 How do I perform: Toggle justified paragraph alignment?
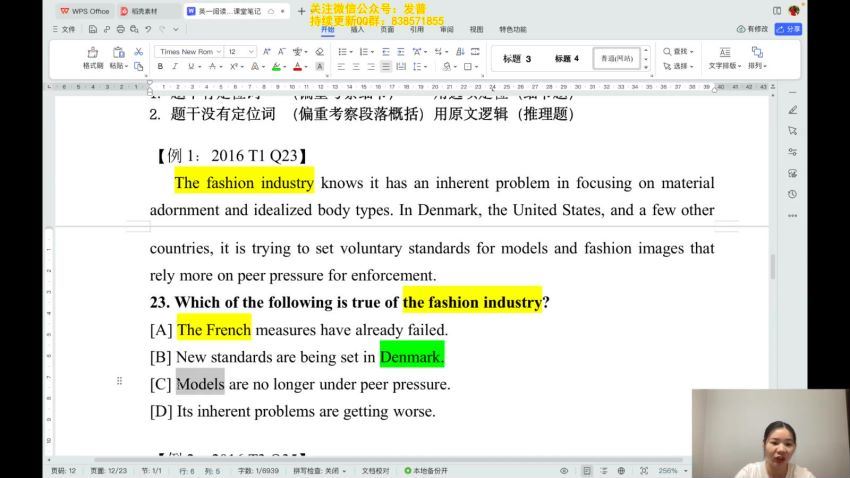point(385,67)
